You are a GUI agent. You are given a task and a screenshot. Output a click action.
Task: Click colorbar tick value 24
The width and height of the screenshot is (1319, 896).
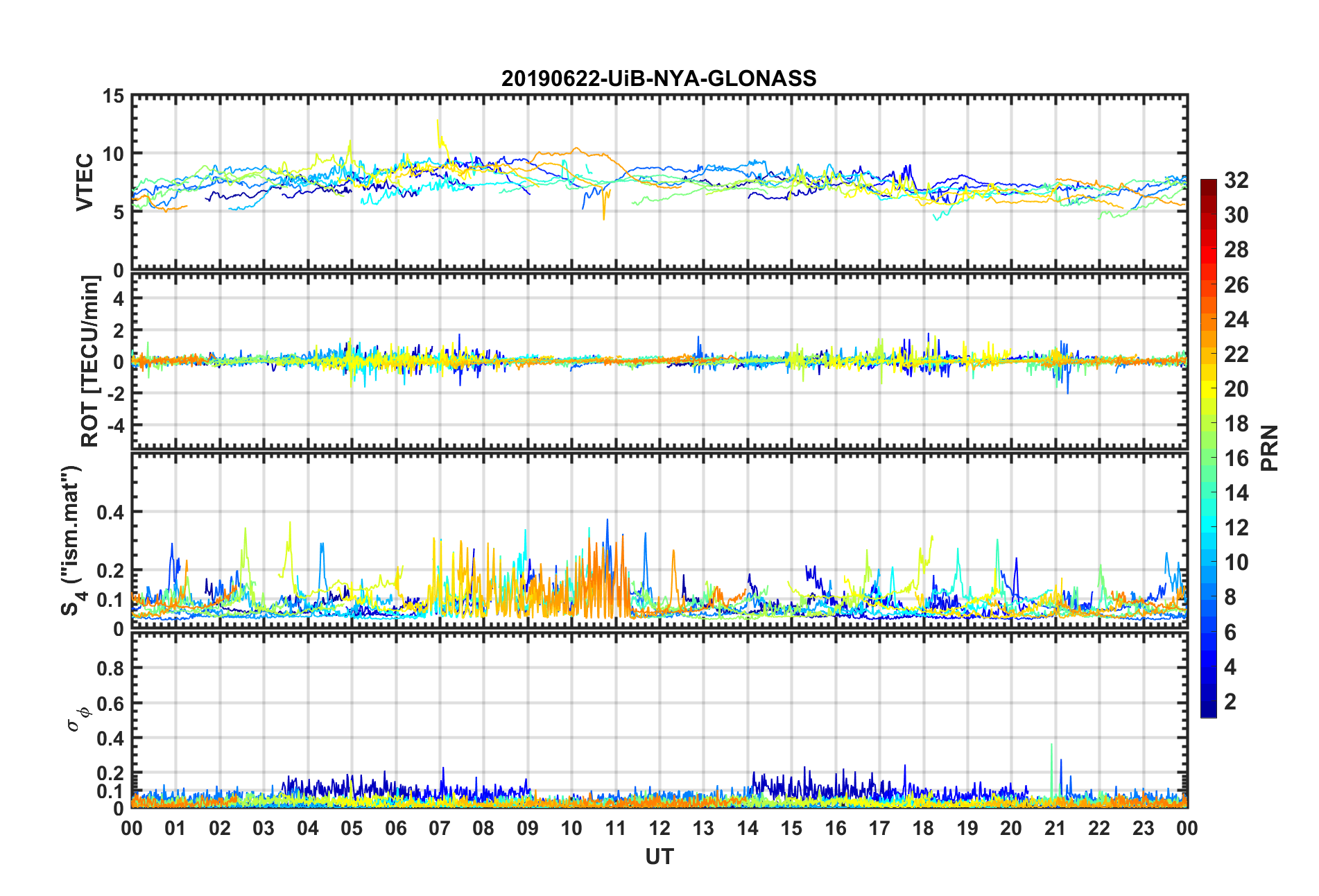point(1236,320)
